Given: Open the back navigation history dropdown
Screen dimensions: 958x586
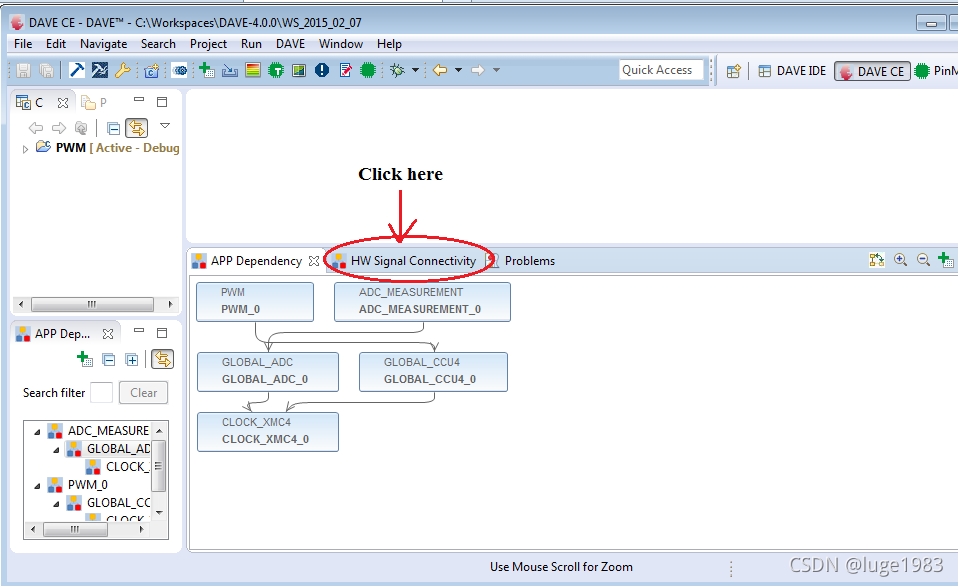Looking at the screenshot, I should [x=458, y=70].
